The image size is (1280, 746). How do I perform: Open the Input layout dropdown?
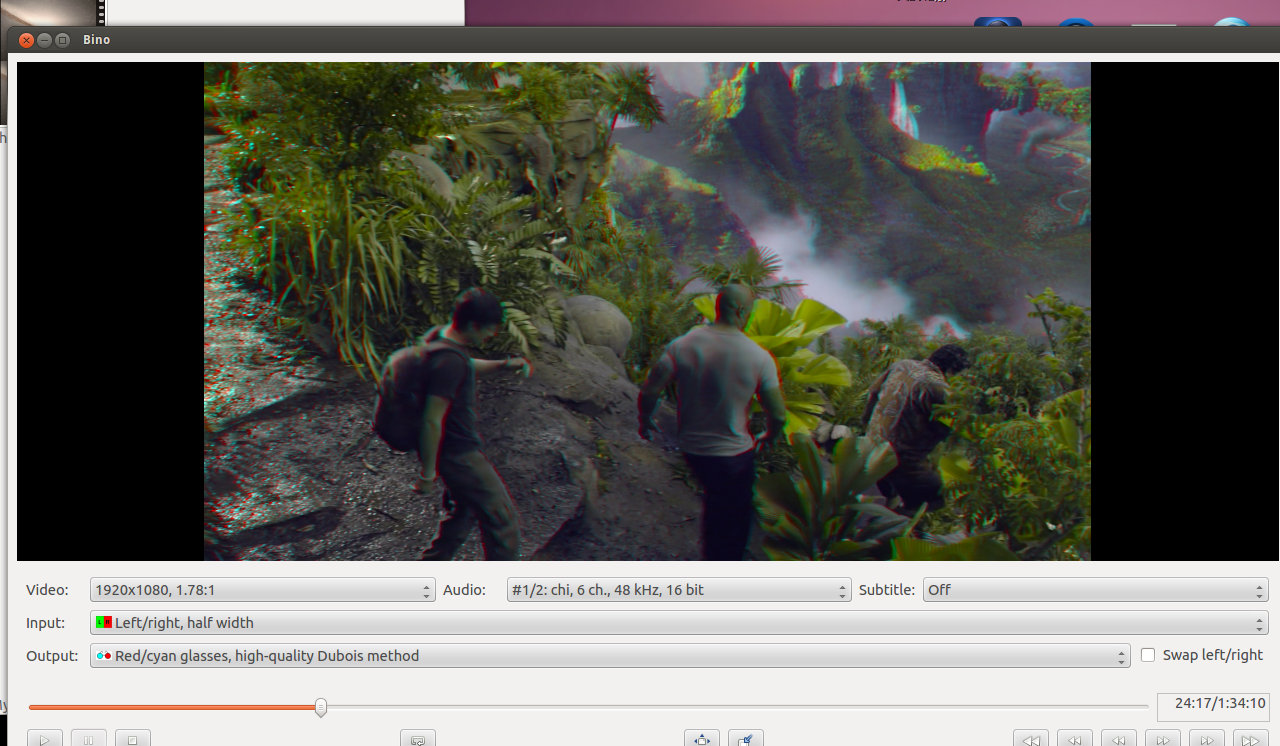pos(679,623)
